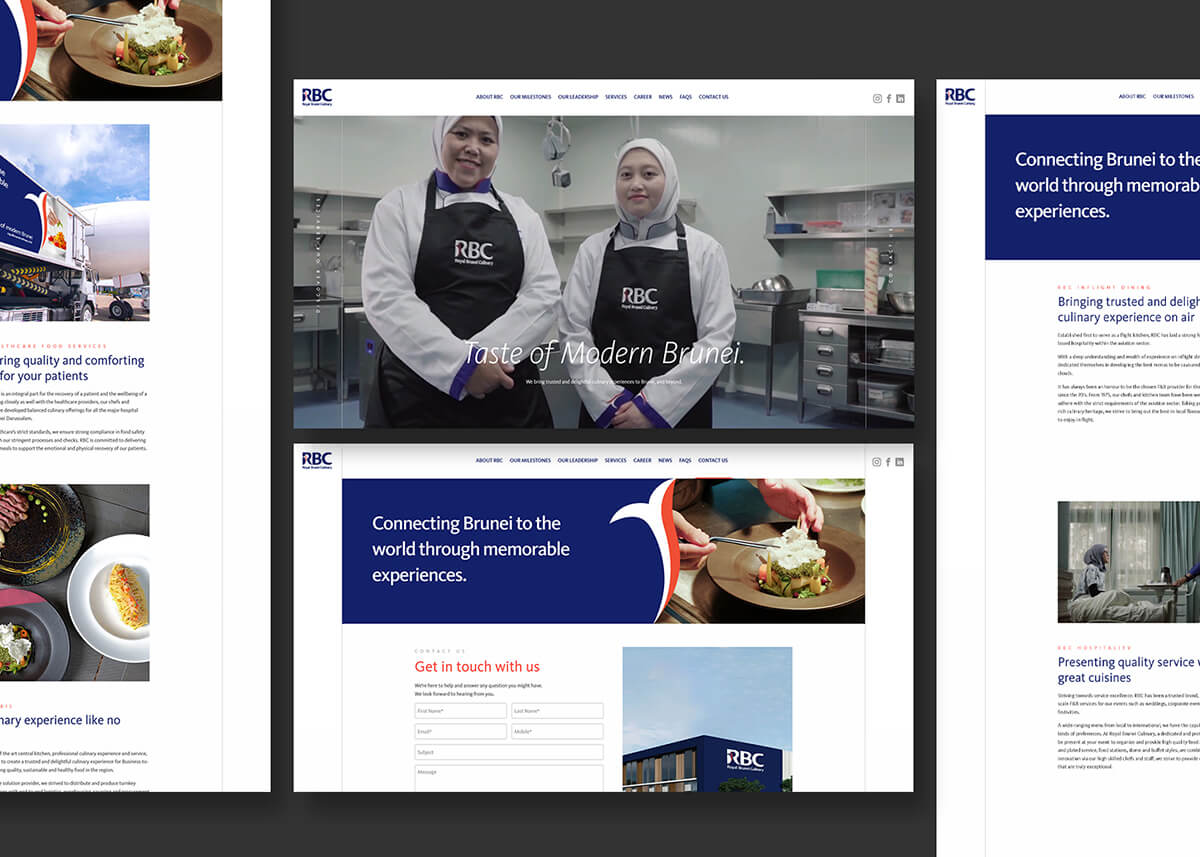Select About RBC on the contact page menu
This screenshot has height=857, width=1200.
point(489,461)
